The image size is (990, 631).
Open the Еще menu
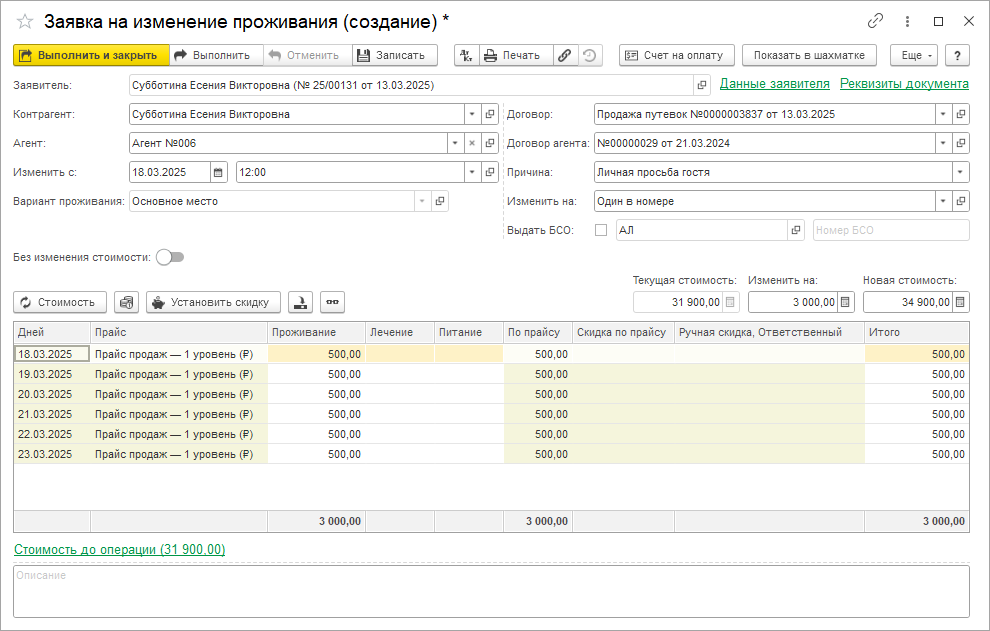point(913,55)
